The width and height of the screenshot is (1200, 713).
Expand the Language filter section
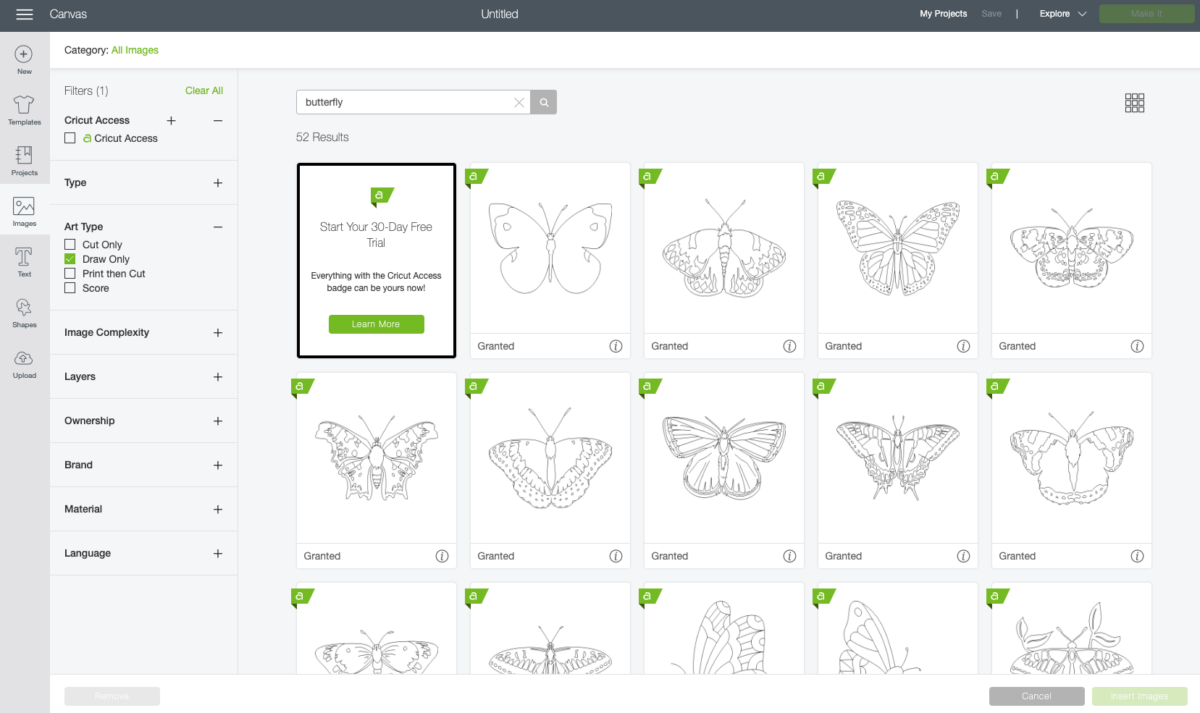(x=218, y=553)
